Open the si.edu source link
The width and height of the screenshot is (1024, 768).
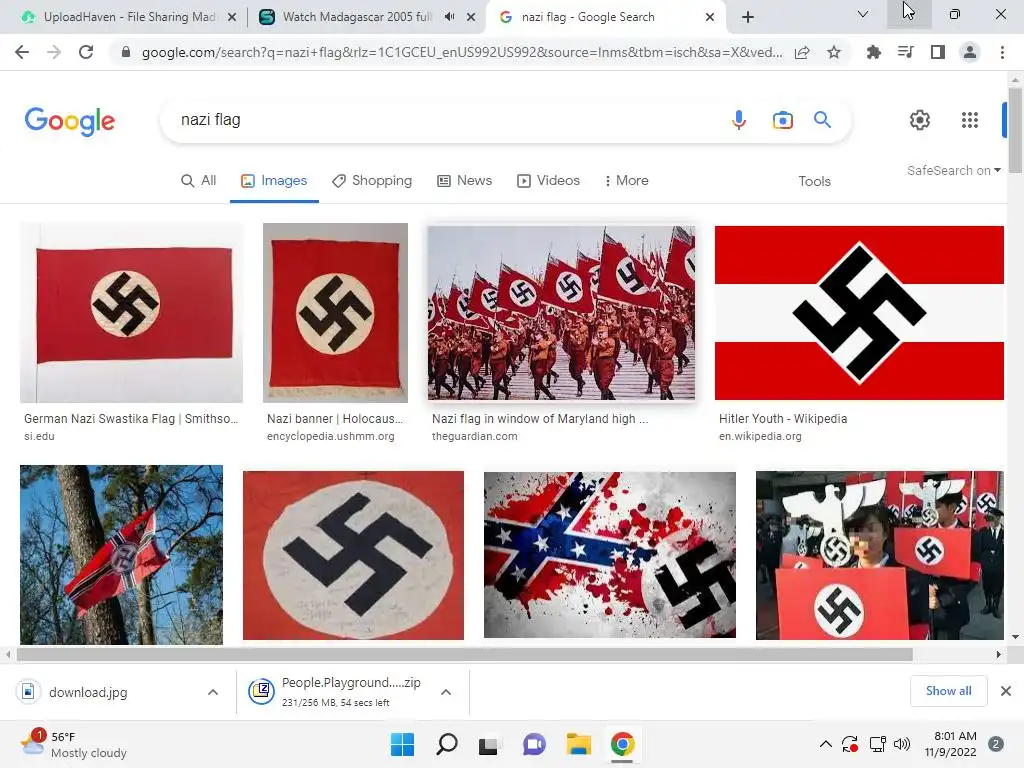pyautogui.click(x=39, y=436)
